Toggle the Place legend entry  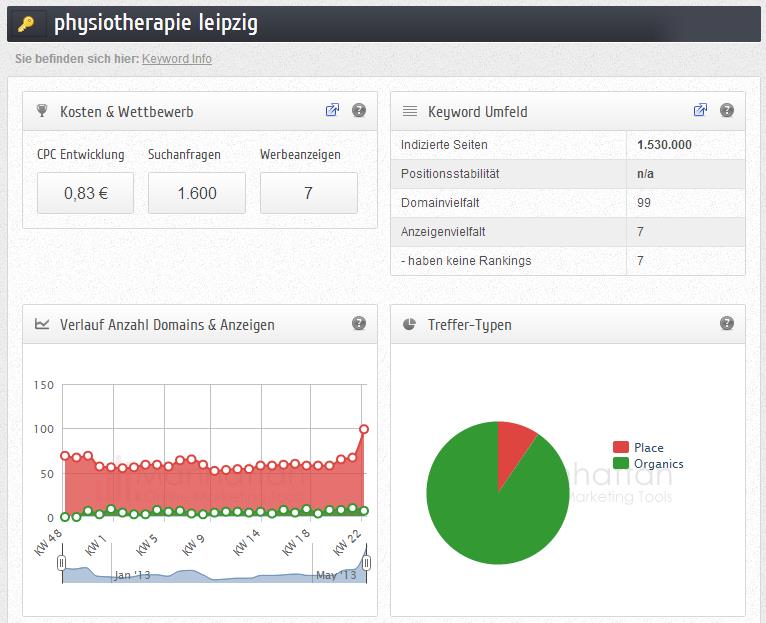tap(638, 447)
